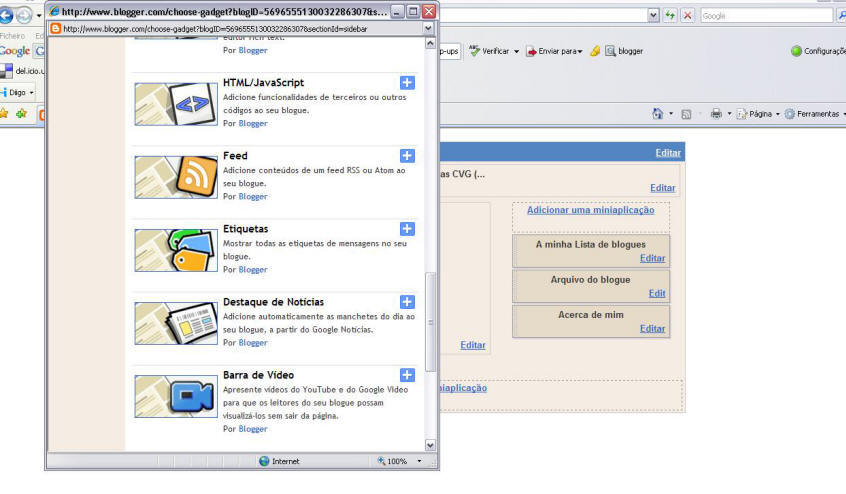Add the Etiquetas gadget with its plus button
This screenshot has width=846, height=494.
coord(407,229)
